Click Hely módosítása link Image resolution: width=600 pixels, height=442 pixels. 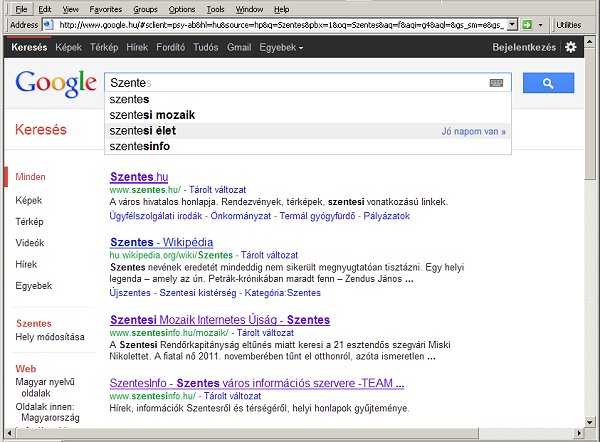click(50, 337)
